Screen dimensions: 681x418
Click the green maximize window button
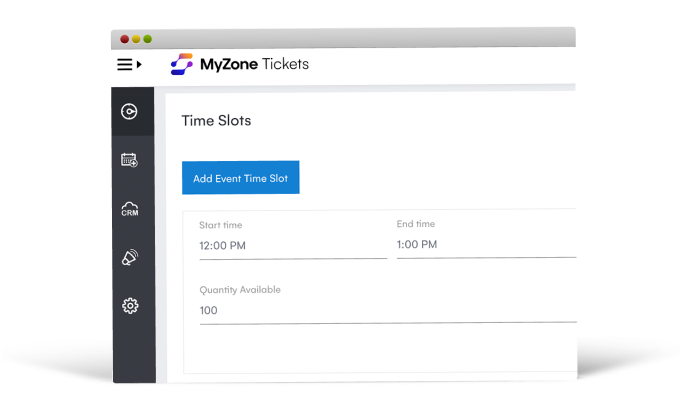(148, 39)
